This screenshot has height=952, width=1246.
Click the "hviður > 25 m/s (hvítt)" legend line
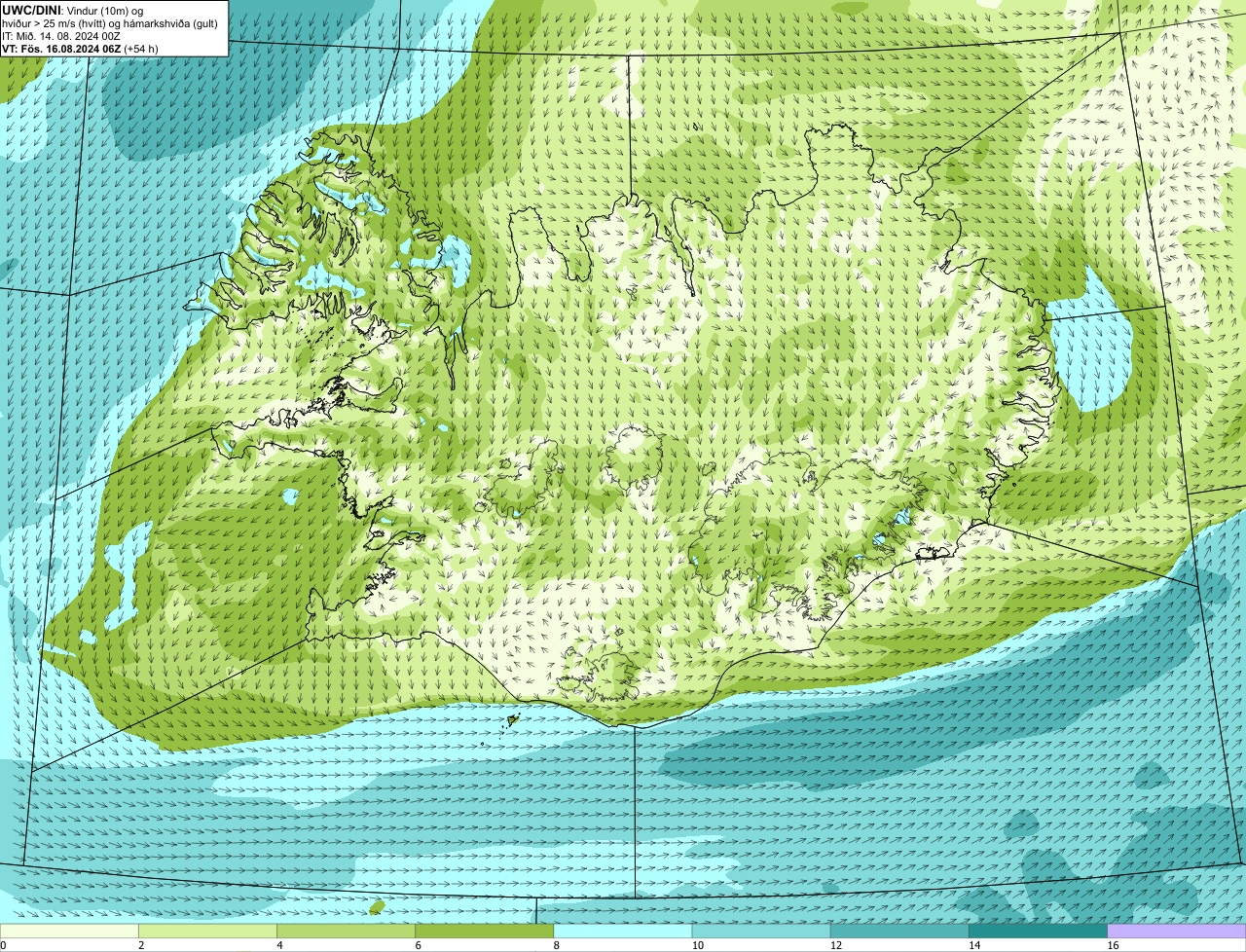pyautogui.click(x=110, y=23)
